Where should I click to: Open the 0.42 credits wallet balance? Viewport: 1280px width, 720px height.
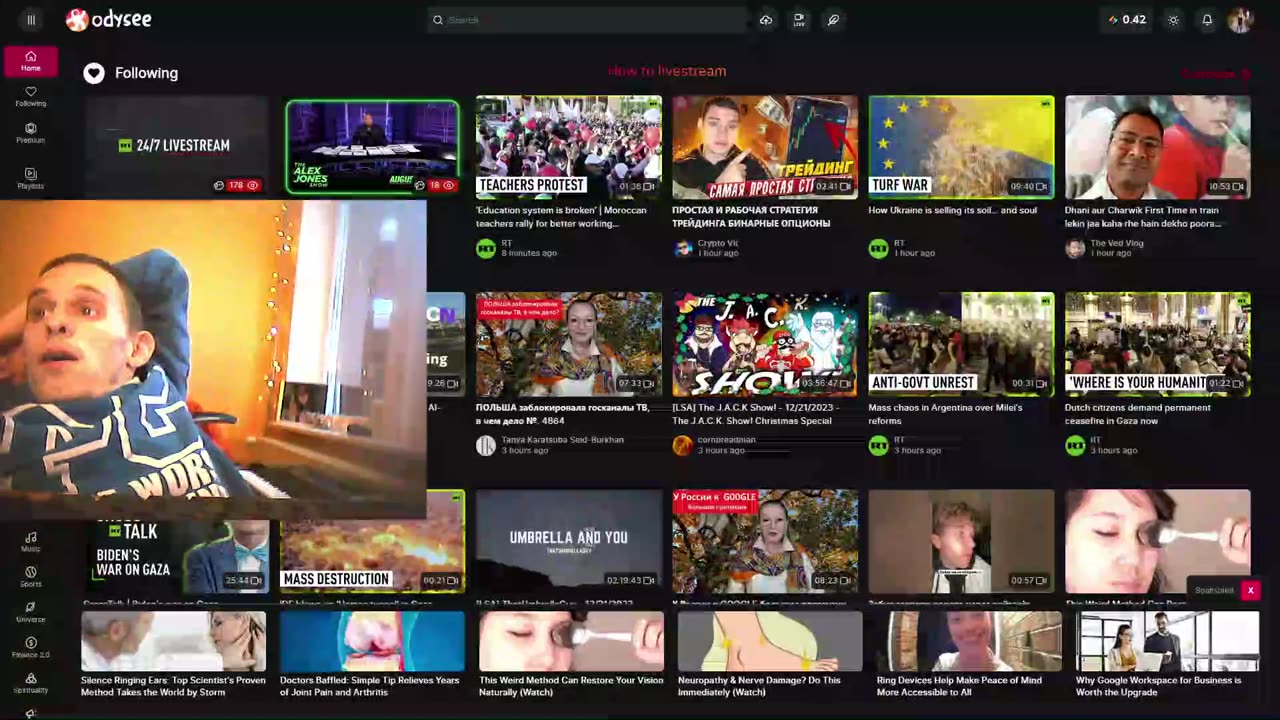[1128, 20]
